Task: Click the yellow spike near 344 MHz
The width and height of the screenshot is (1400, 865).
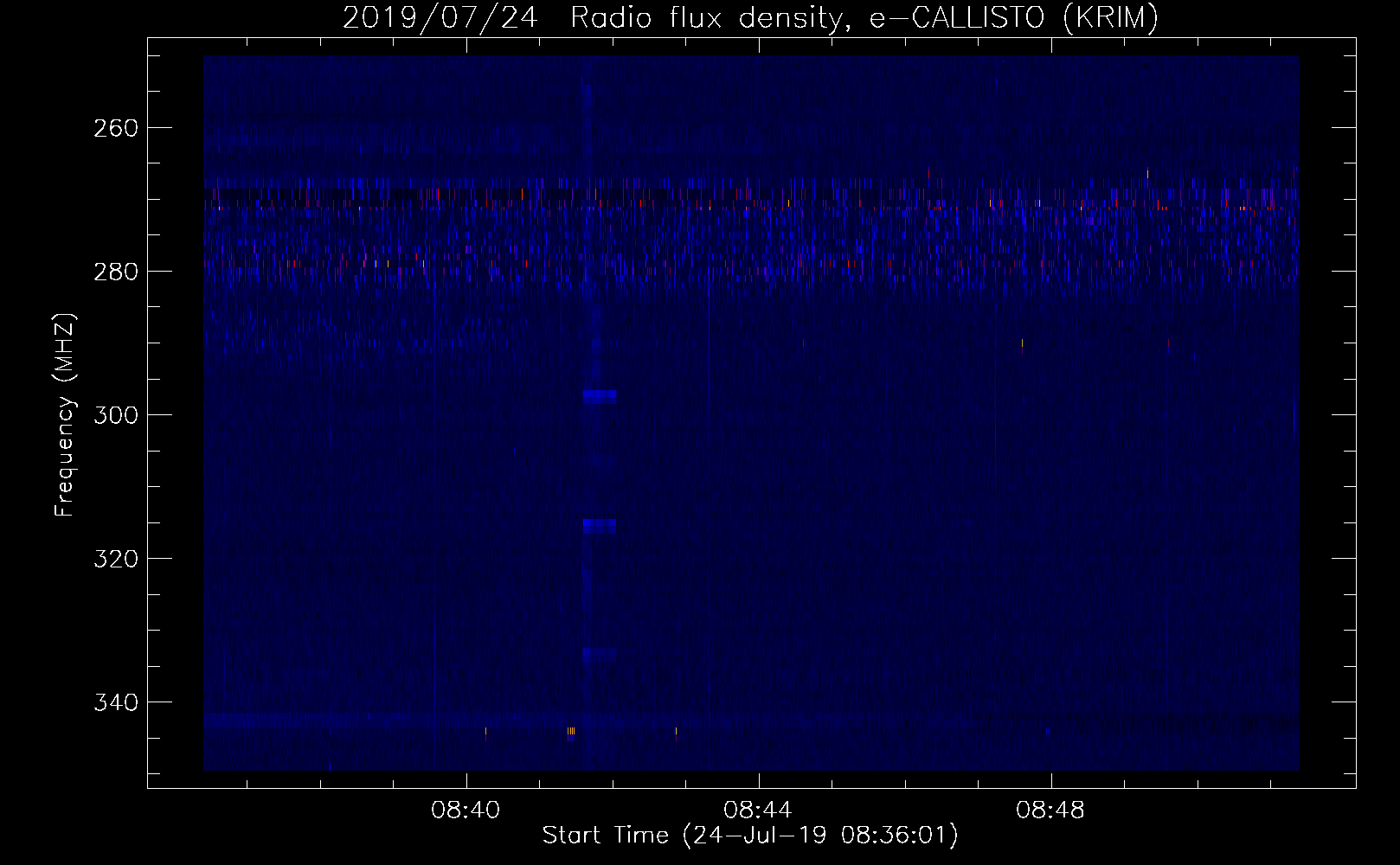Action: (x=571, y=732)
